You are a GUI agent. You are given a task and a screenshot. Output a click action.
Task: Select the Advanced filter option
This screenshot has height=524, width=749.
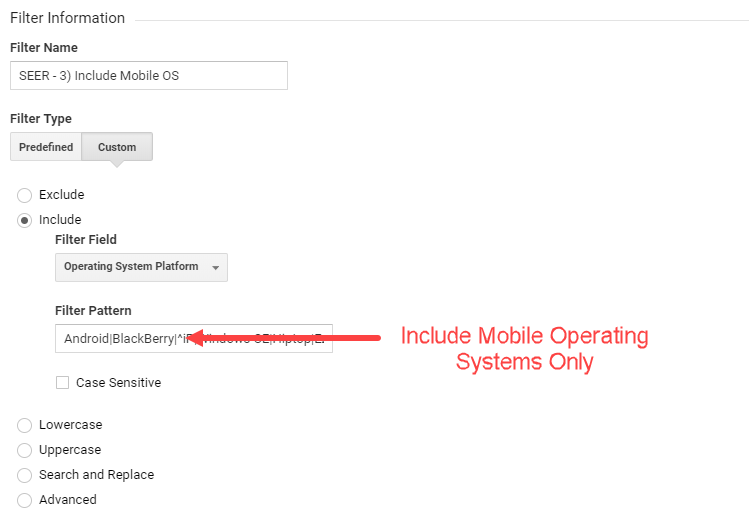(x=25, y=500)
